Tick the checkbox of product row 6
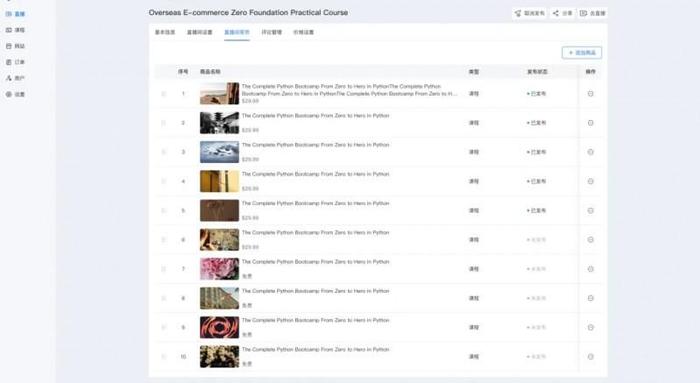 (x=163, y=240)
